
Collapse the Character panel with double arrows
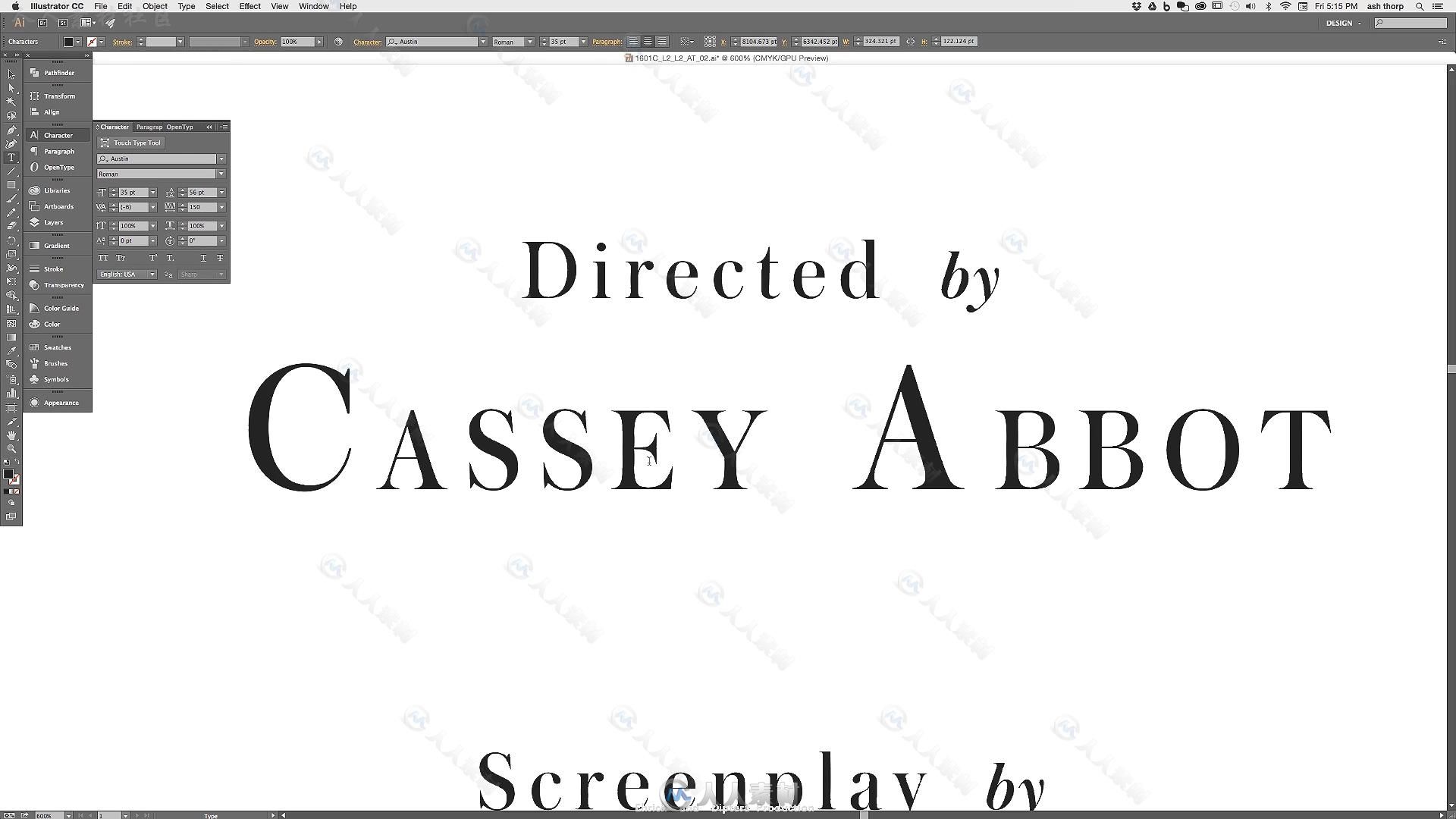point(209,127)
